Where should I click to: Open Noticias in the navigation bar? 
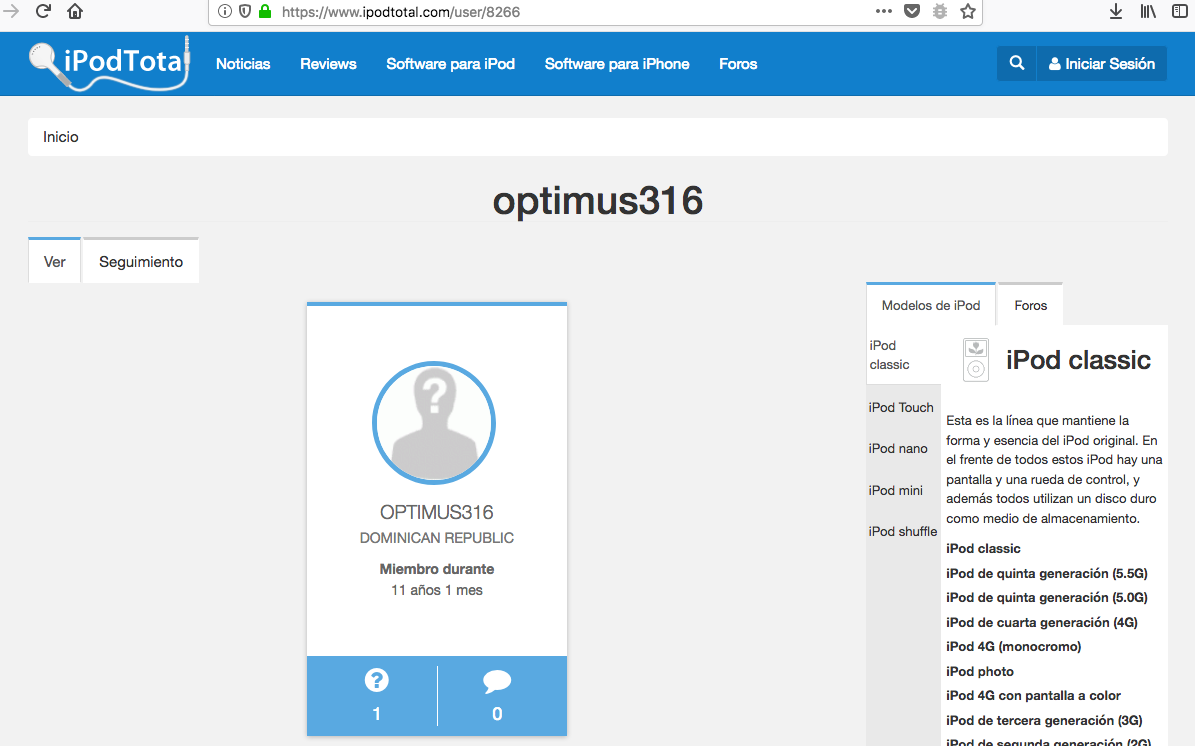(243, 64)
